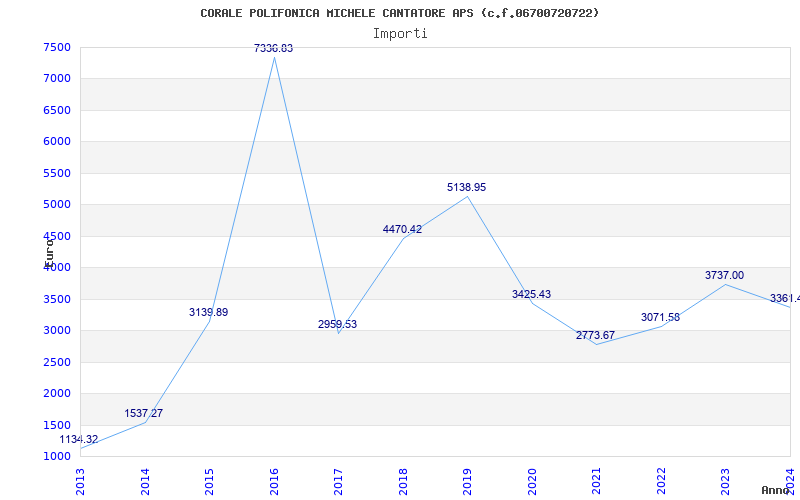Select the 7336.83 data label
This screenshot has height=500, width=800.
pyautogui.click(x=273, y=48)
